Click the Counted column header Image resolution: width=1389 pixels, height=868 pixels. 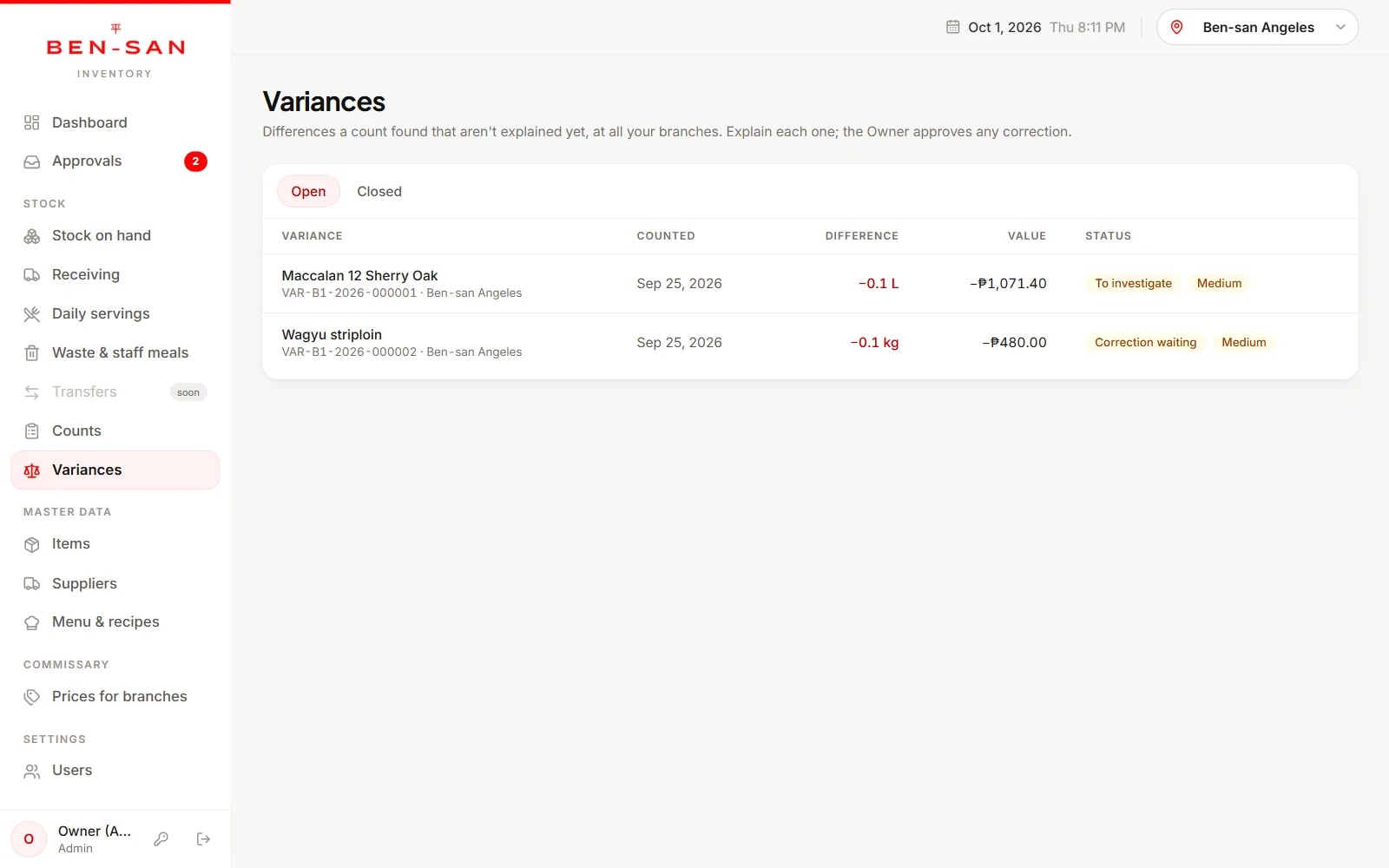coord(666,236)
